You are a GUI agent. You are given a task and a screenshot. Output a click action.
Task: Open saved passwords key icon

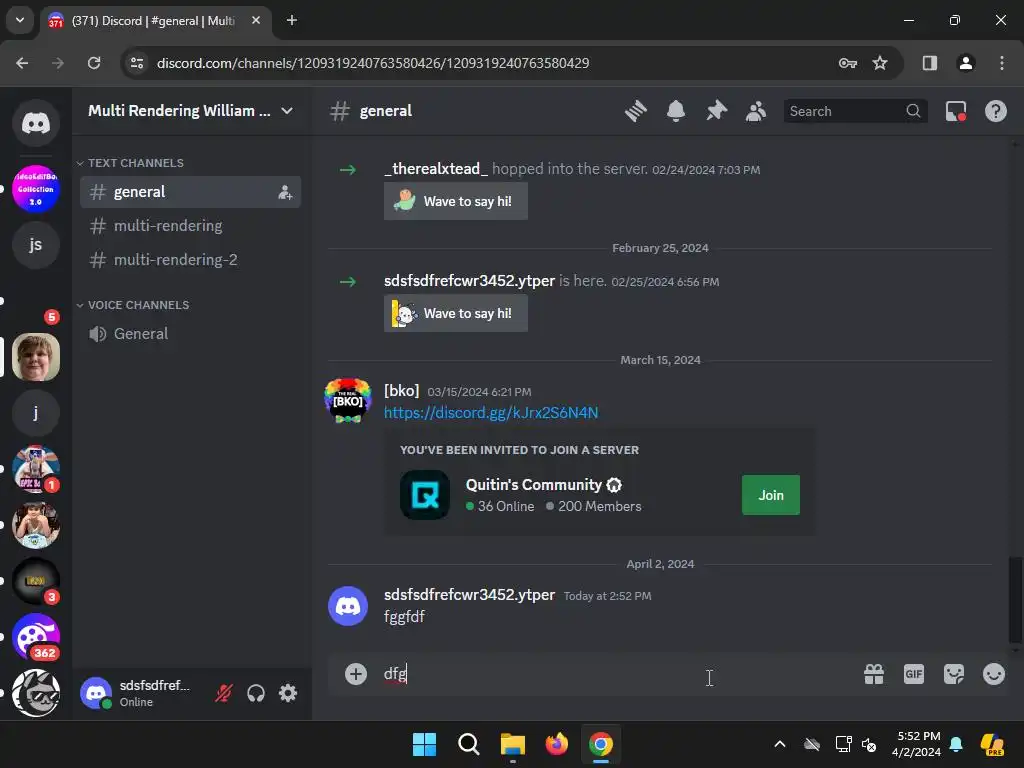tap(848, 63)
